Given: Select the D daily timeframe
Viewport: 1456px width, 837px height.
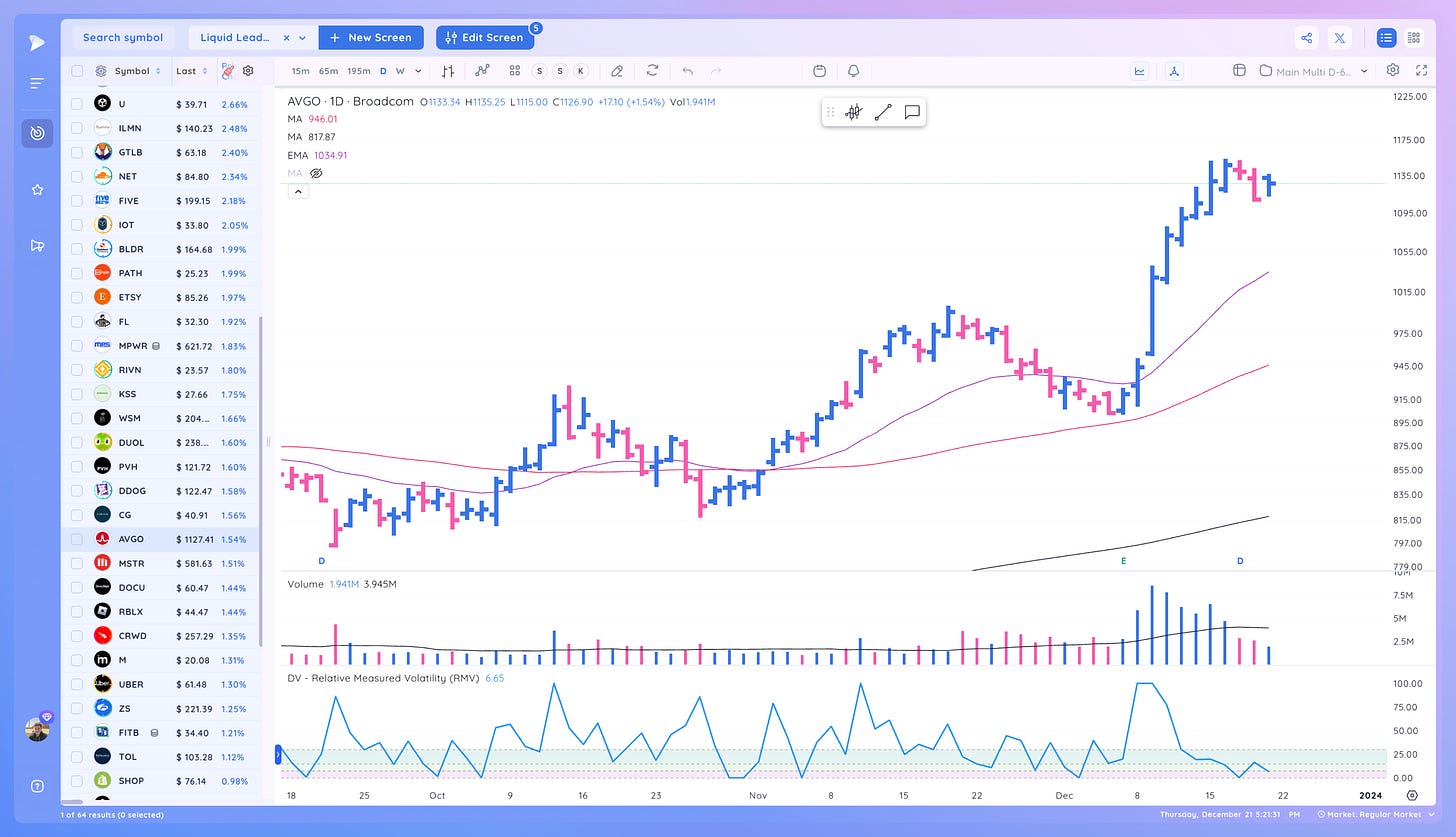Looking at the screenshot, I should tap(383, 71).
